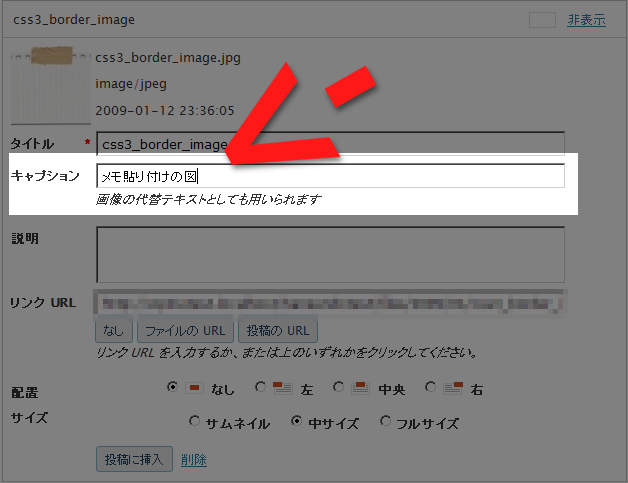Screen dimensions: 628x483
Task: Select the 中サイズ size radio button
Action: [296, 422]
